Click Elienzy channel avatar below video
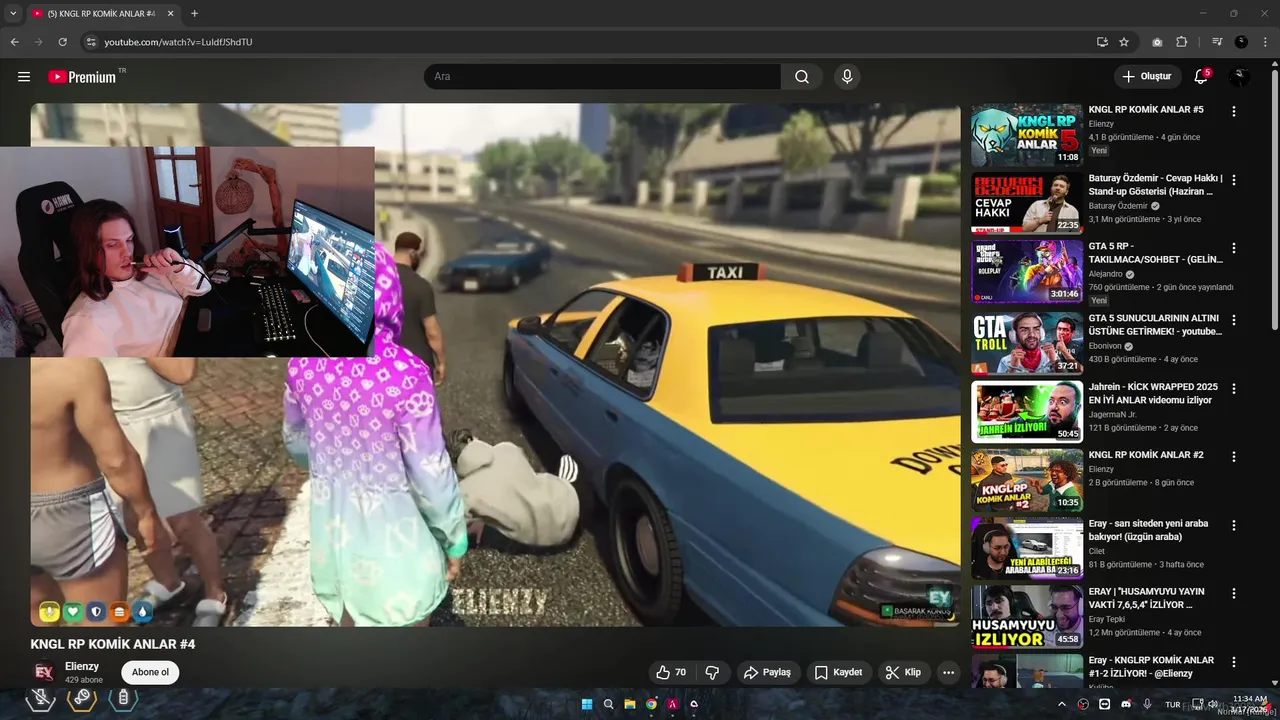1280x720 pixels. (44, 672)
